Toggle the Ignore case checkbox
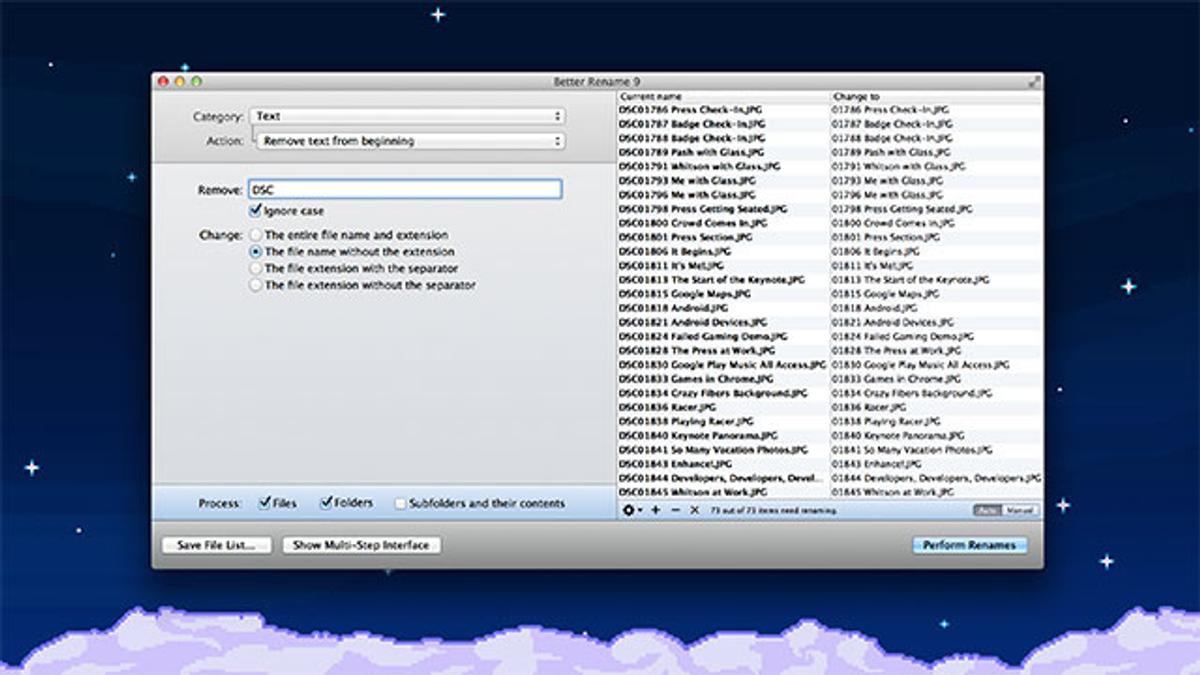The height and width of the screenshot is (675, 1200). click(255, 211)
